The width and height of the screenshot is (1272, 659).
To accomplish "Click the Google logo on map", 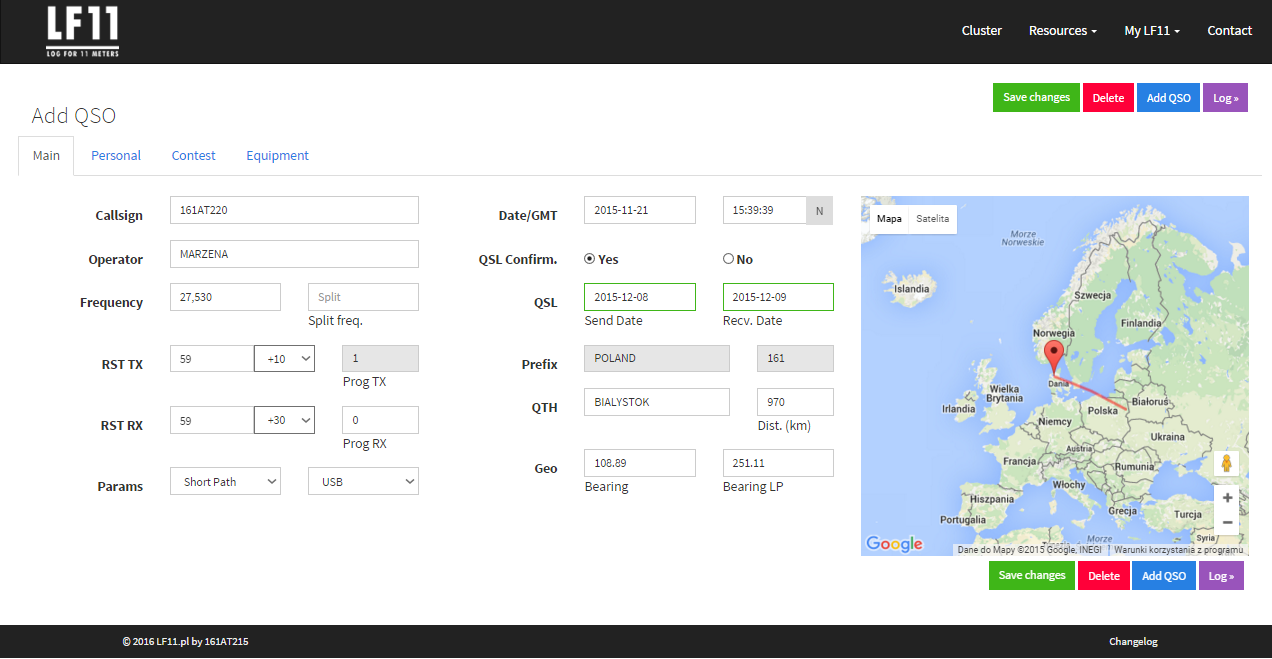I will tap(894, 544).
